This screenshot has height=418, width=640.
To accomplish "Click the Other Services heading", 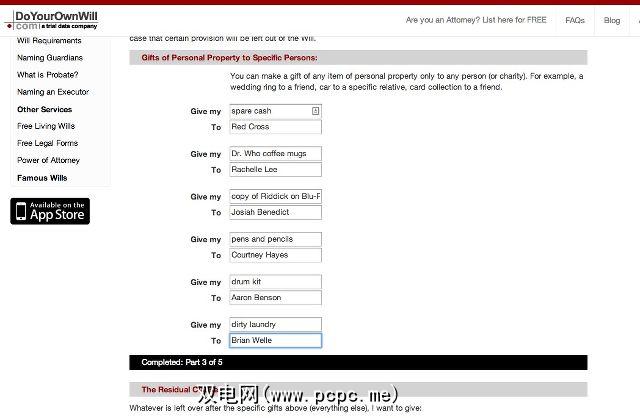I will (44, 109).
